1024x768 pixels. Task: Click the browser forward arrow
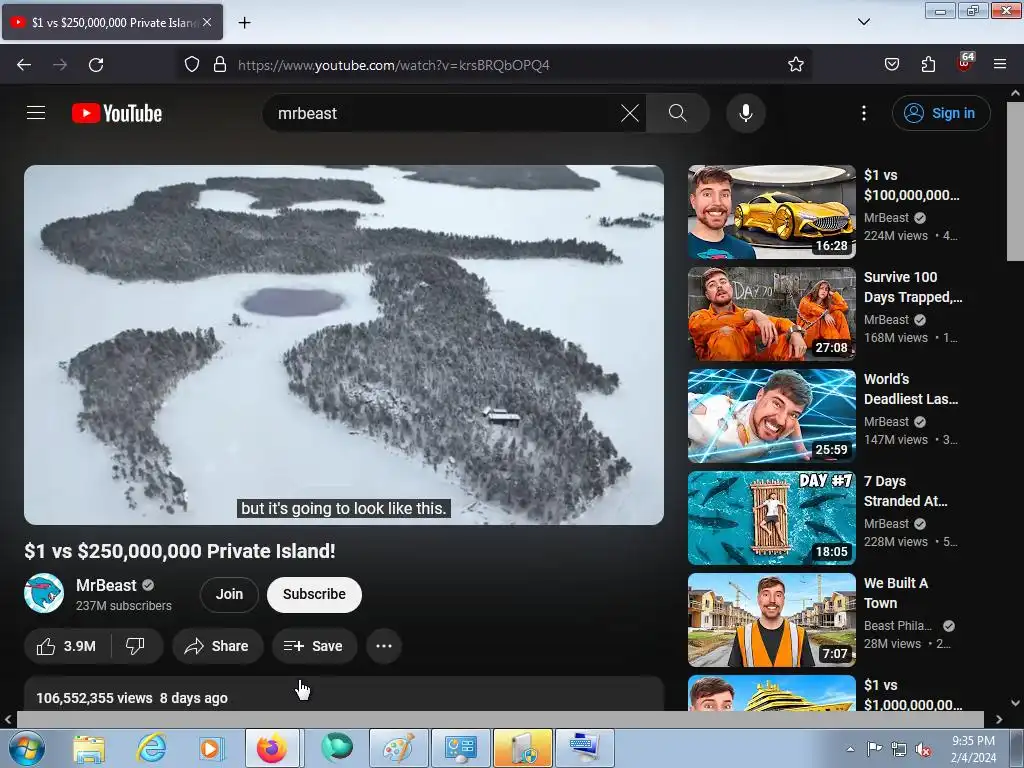(60, 65)
